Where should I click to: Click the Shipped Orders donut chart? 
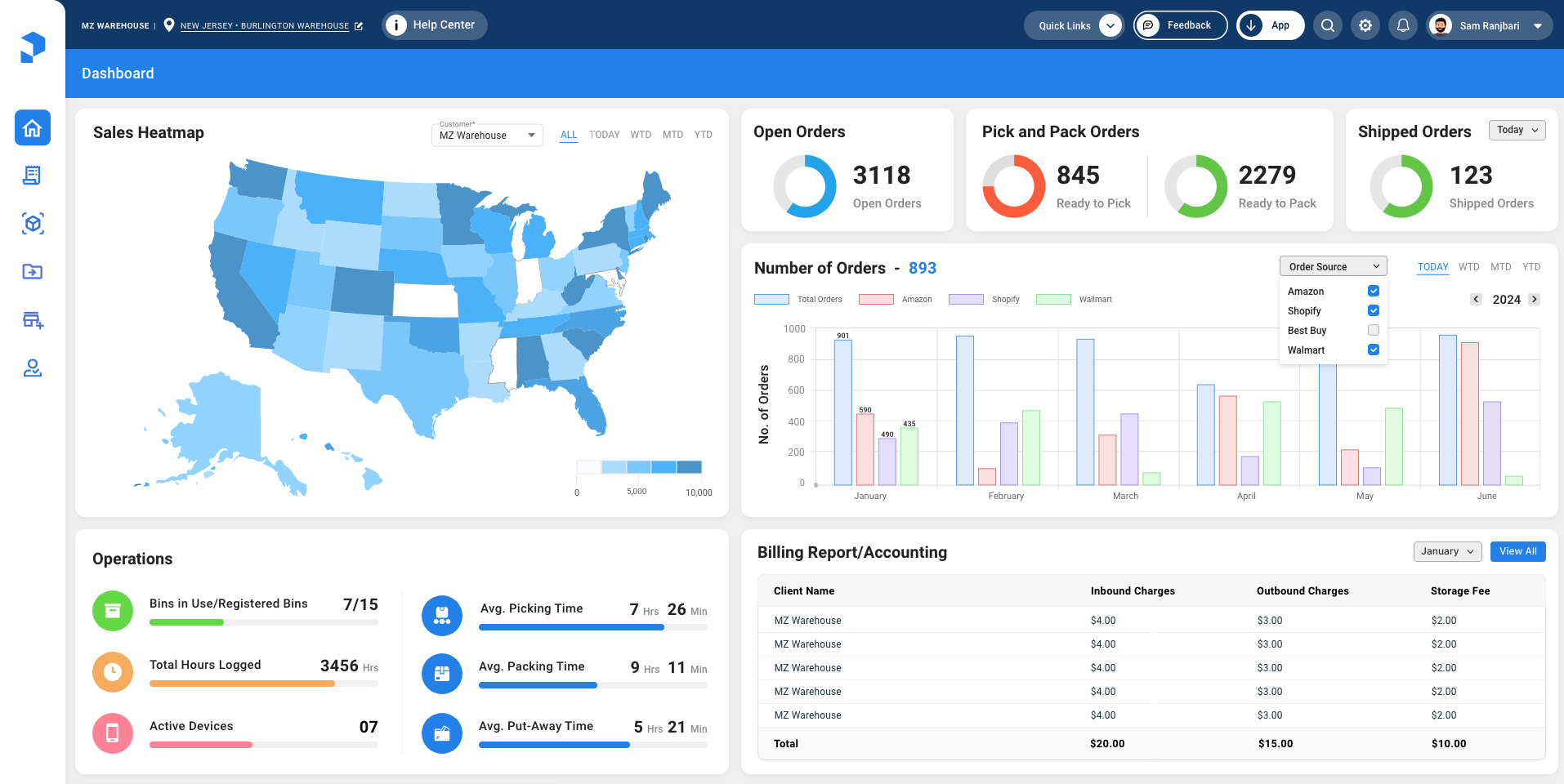point(1401,186)
